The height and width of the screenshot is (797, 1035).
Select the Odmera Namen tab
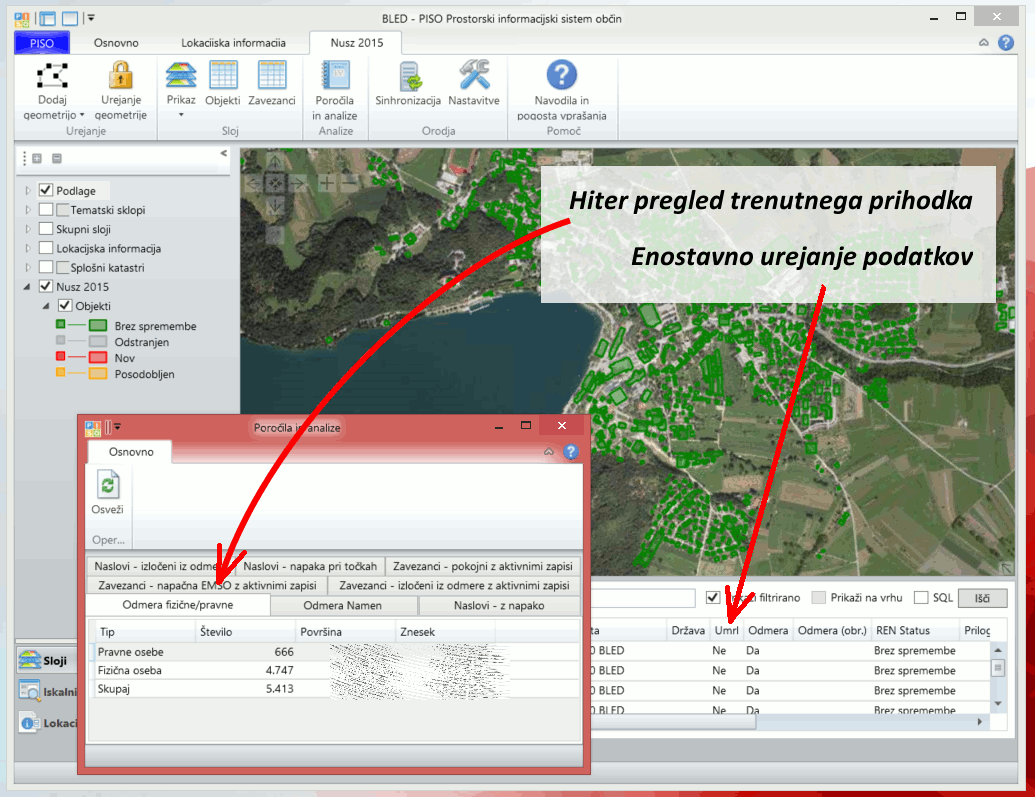pyautogui.click(x=344, y=605)
